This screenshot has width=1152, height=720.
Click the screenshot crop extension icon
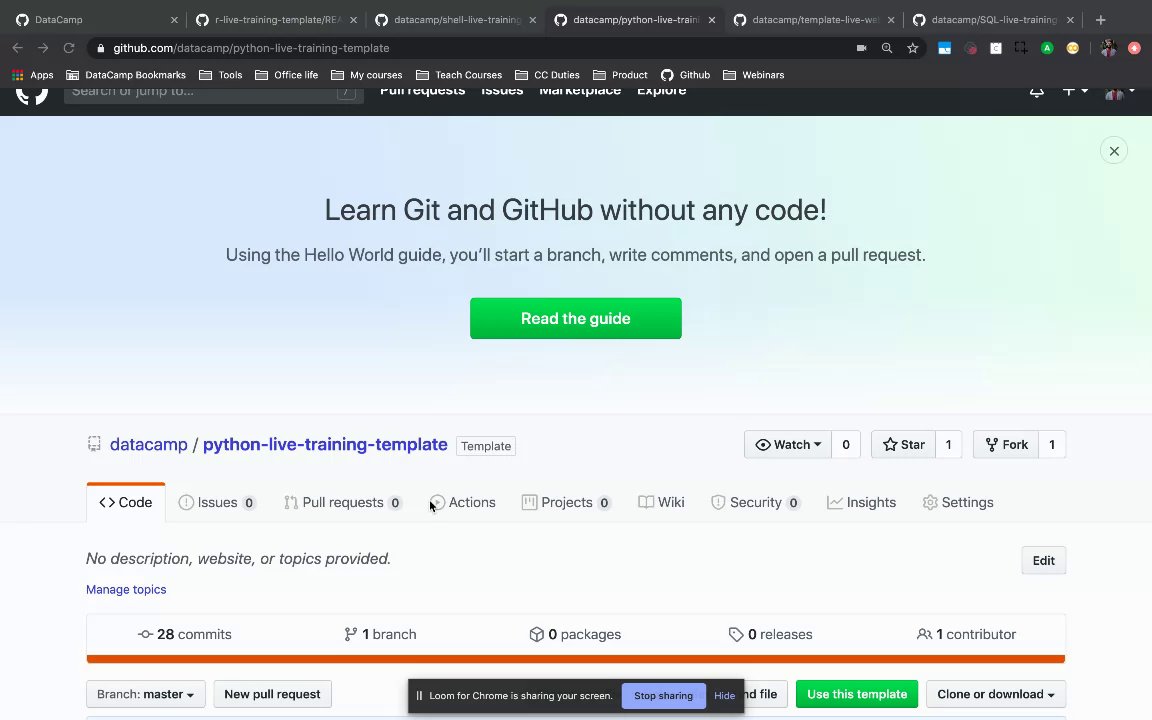[1021, 48]
